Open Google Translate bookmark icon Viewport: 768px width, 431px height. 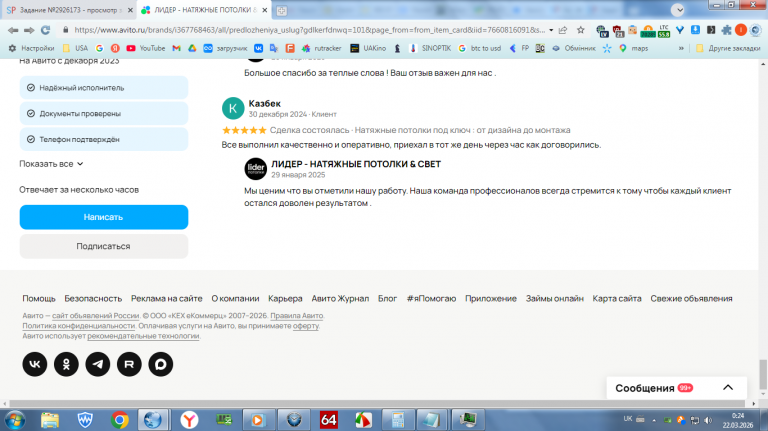[274, 48]
